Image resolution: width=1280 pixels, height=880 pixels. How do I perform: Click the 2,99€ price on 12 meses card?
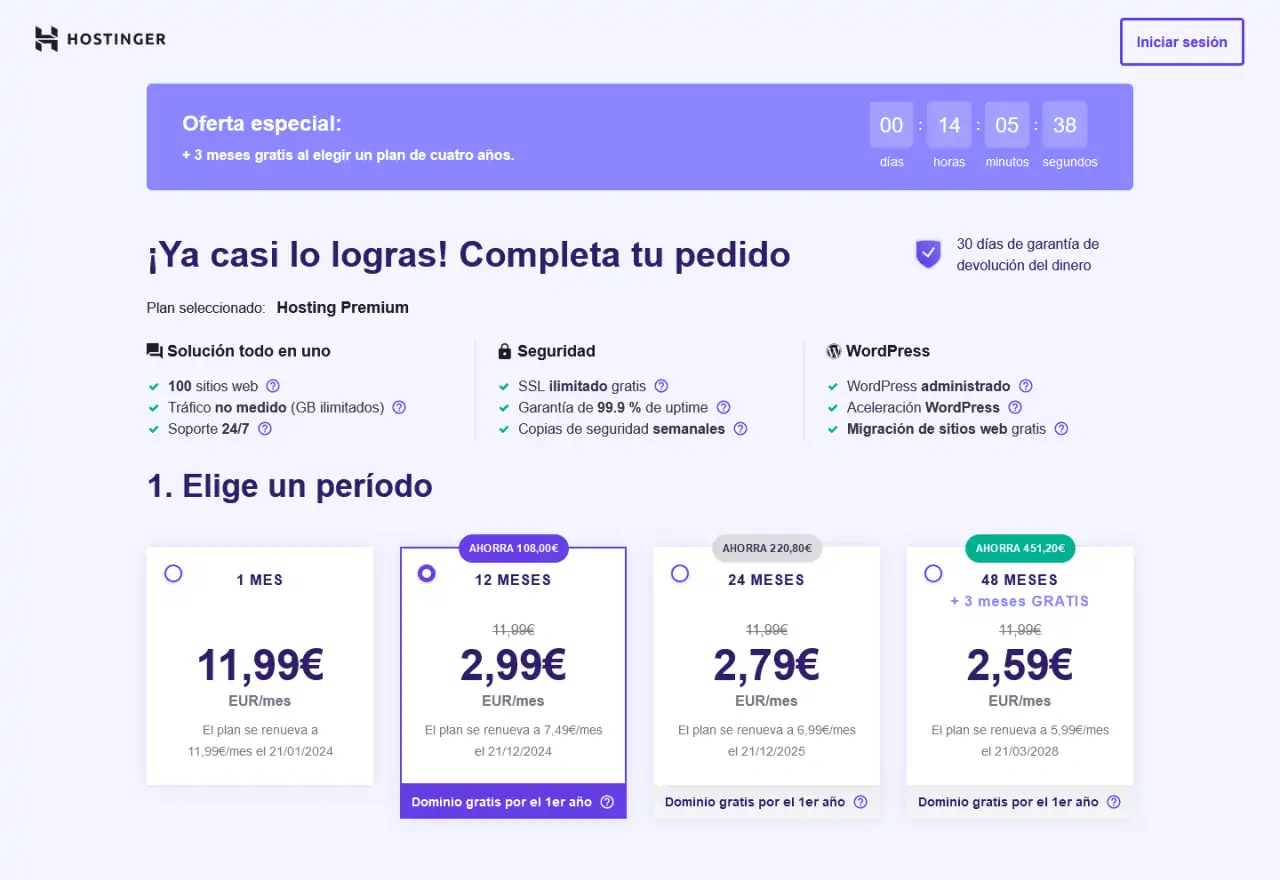[513, 665]
